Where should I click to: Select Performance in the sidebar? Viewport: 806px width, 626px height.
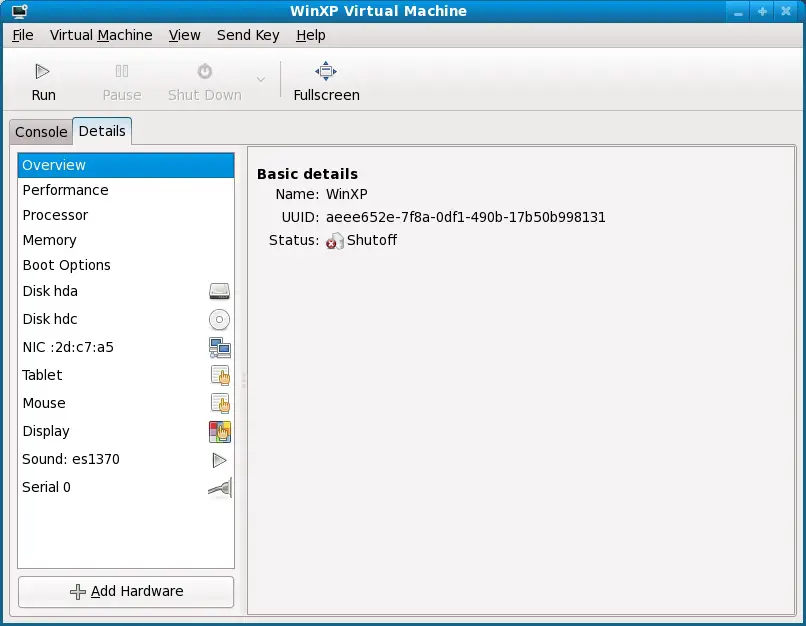click(65, 190)
